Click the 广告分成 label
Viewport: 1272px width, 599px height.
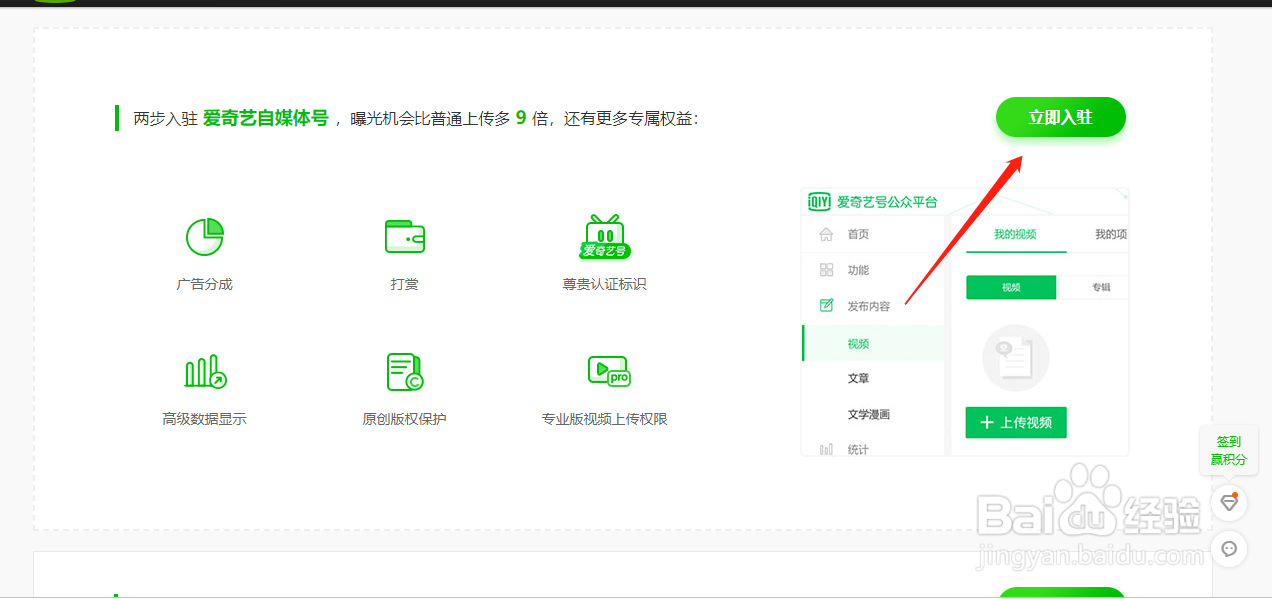204,284
